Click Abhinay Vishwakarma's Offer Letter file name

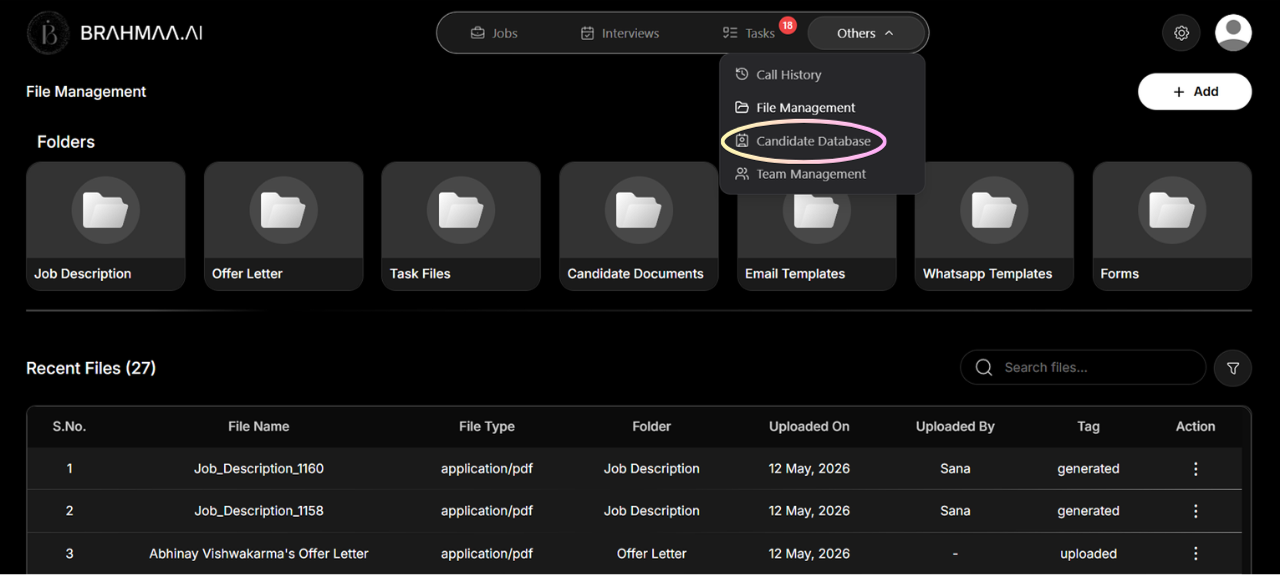click(259, 553)
